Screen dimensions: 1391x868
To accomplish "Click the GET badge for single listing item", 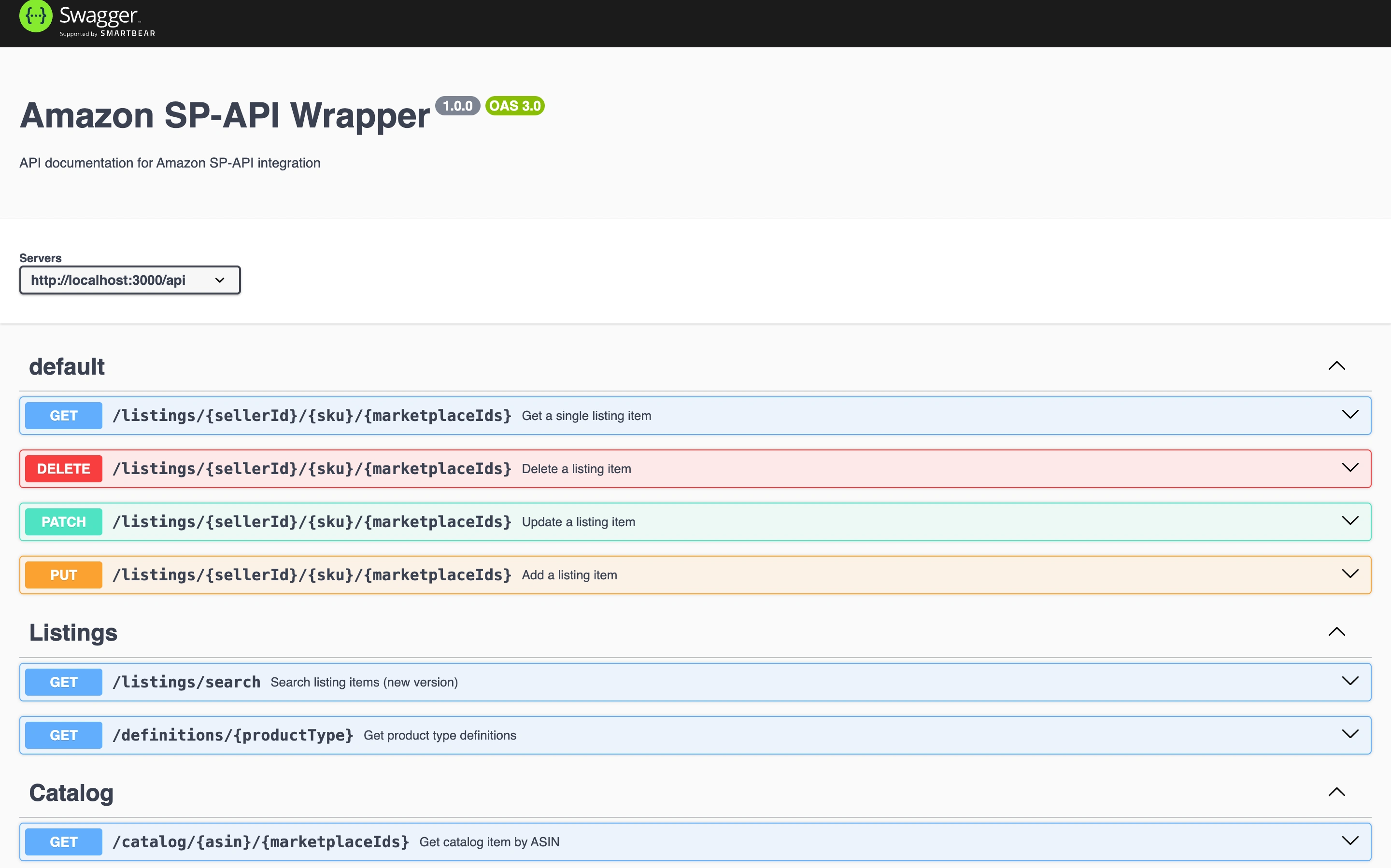I will pos(63,415).
